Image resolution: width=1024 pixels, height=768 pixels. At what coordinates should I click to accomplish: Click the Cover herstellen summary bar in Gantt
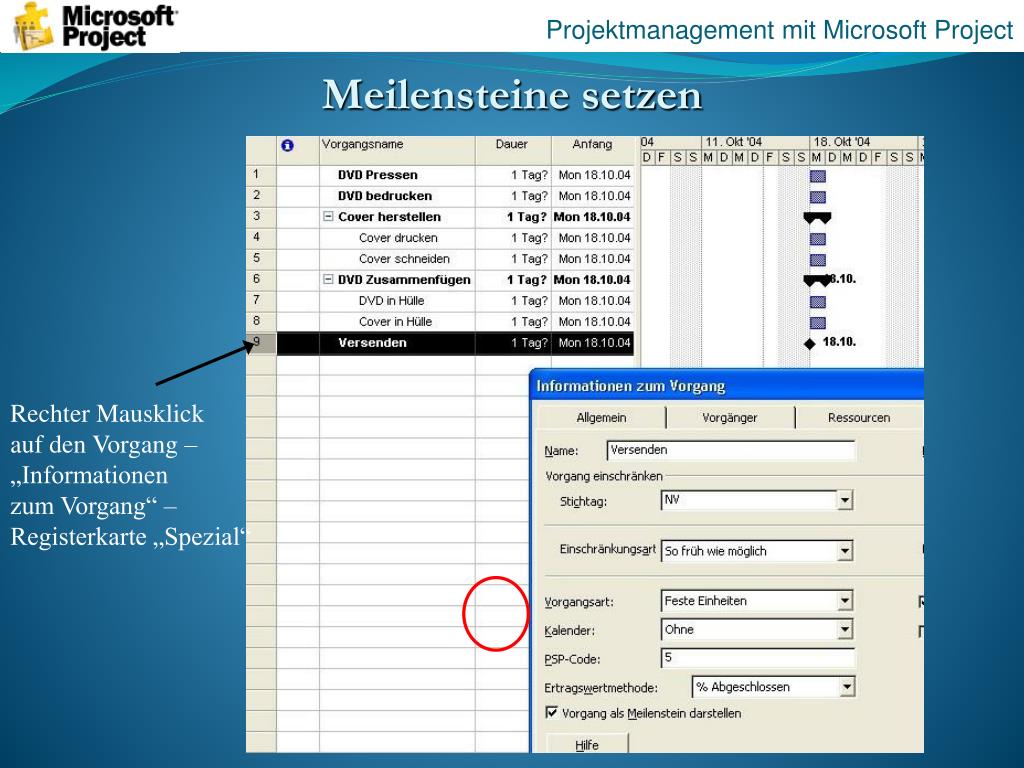(x=817, y=217)
